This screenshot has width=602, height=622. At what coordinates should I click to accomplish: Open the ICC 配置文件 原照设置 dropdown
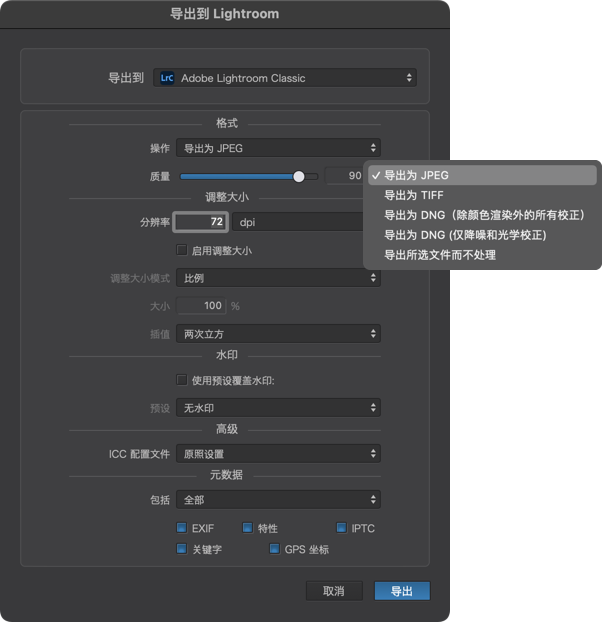pyautogui.click(x=278, y=453)
